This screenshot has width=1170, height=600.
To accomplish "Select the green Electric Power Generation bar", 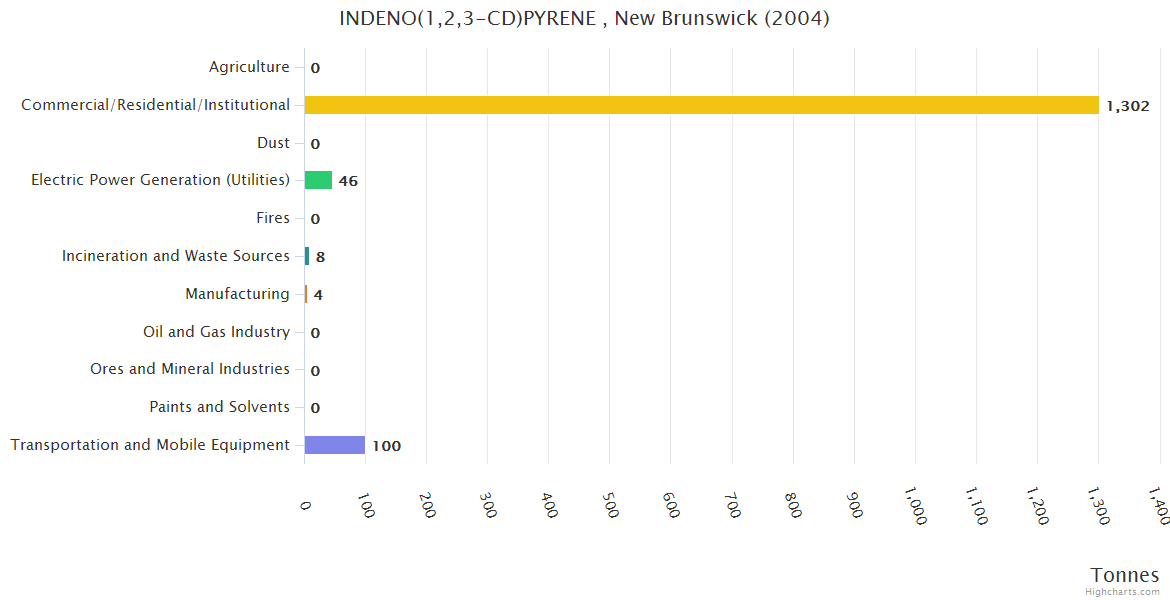I will click(x=319, y=180).
